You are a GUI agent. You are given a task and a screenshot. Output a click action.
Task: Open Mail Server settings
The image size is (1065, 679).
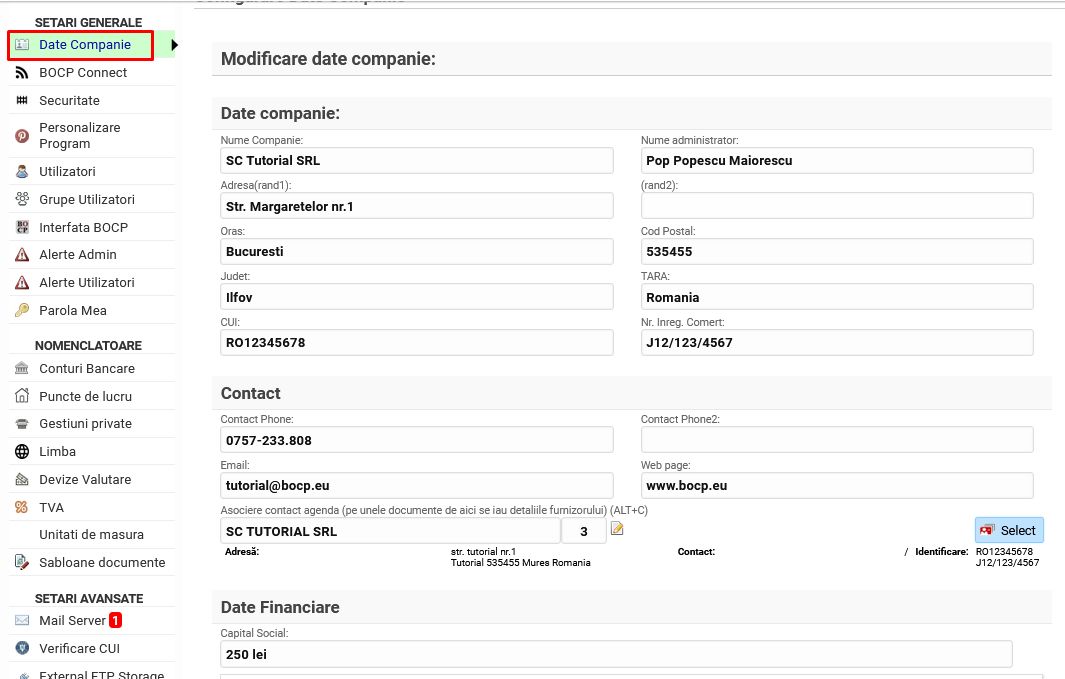point(72,621)
